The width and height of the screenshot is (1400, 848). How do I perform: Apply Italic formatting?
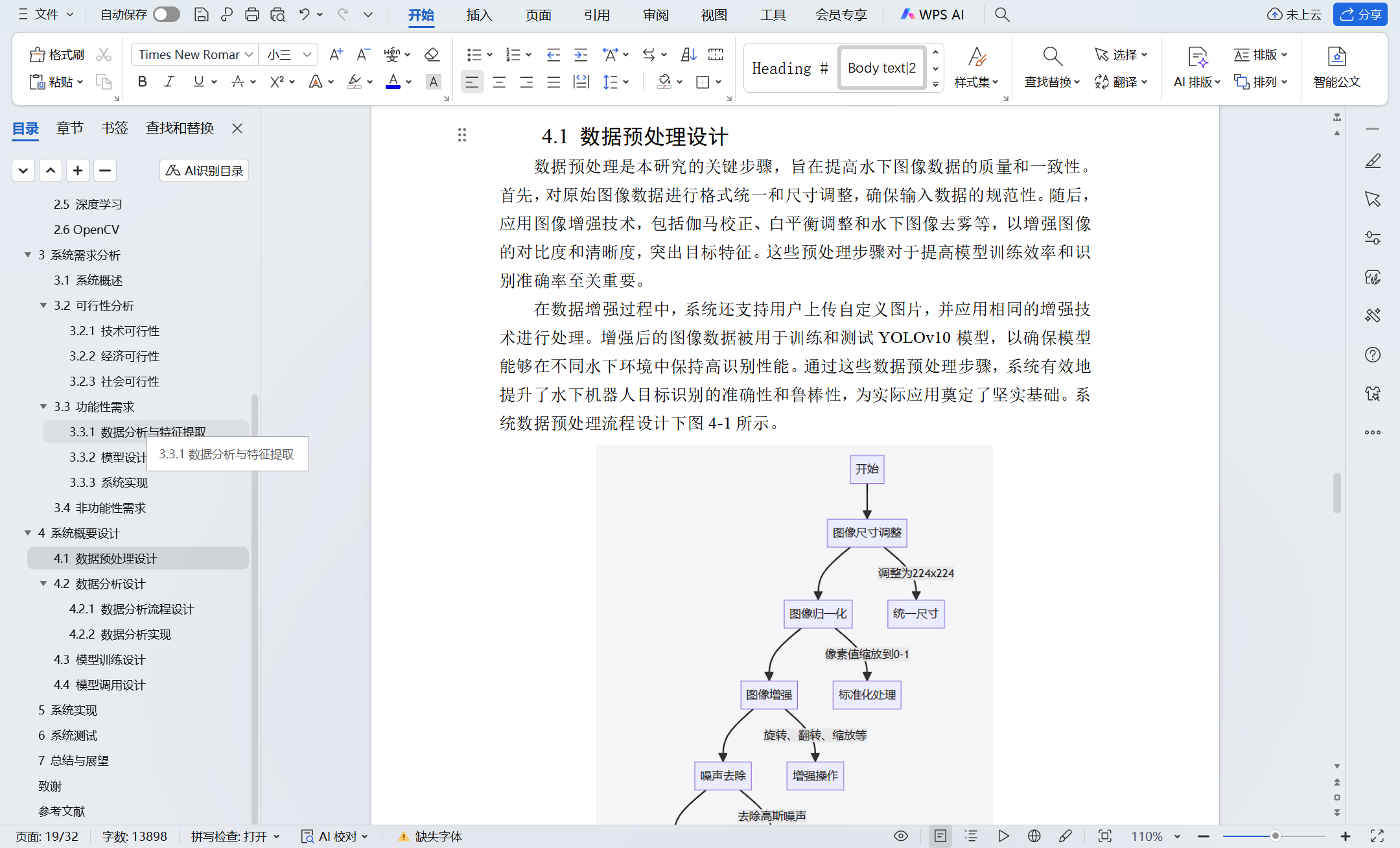170,82
